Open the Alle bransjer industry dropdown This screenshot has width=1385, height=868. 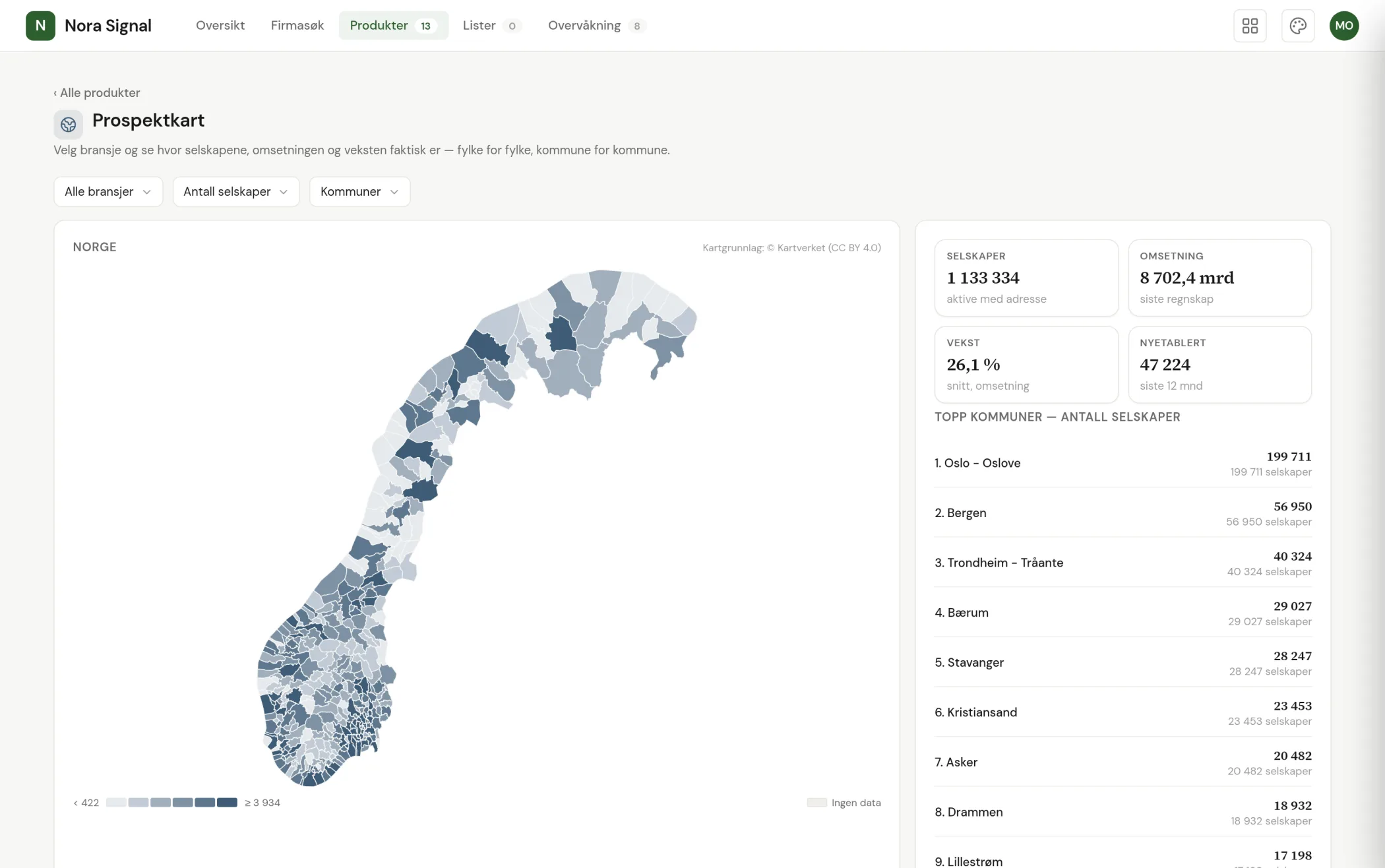click(x=108, y=191)
